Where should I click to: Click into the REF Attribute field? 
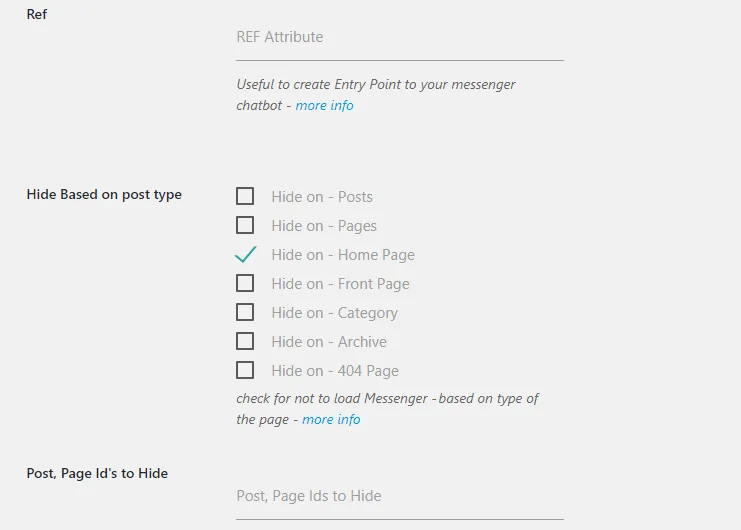point(399,38)
